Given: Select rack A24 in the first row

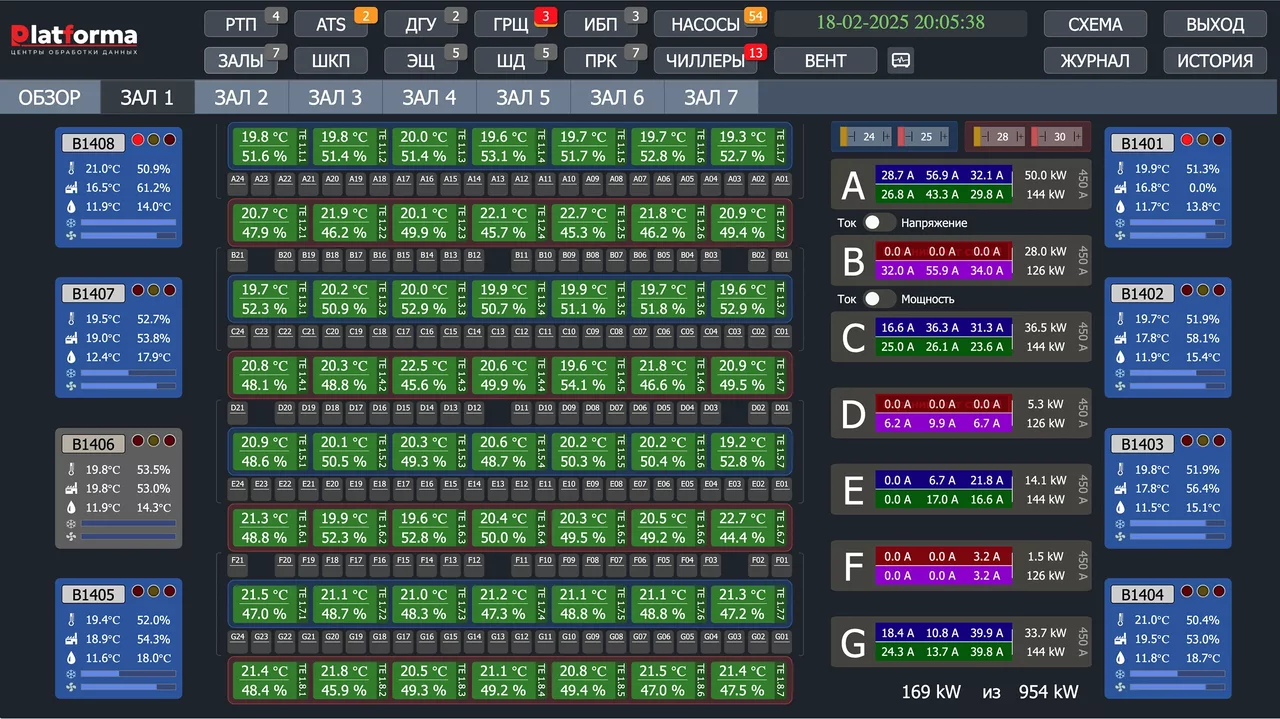Looking at the screenshot, I should pos(237,180).
